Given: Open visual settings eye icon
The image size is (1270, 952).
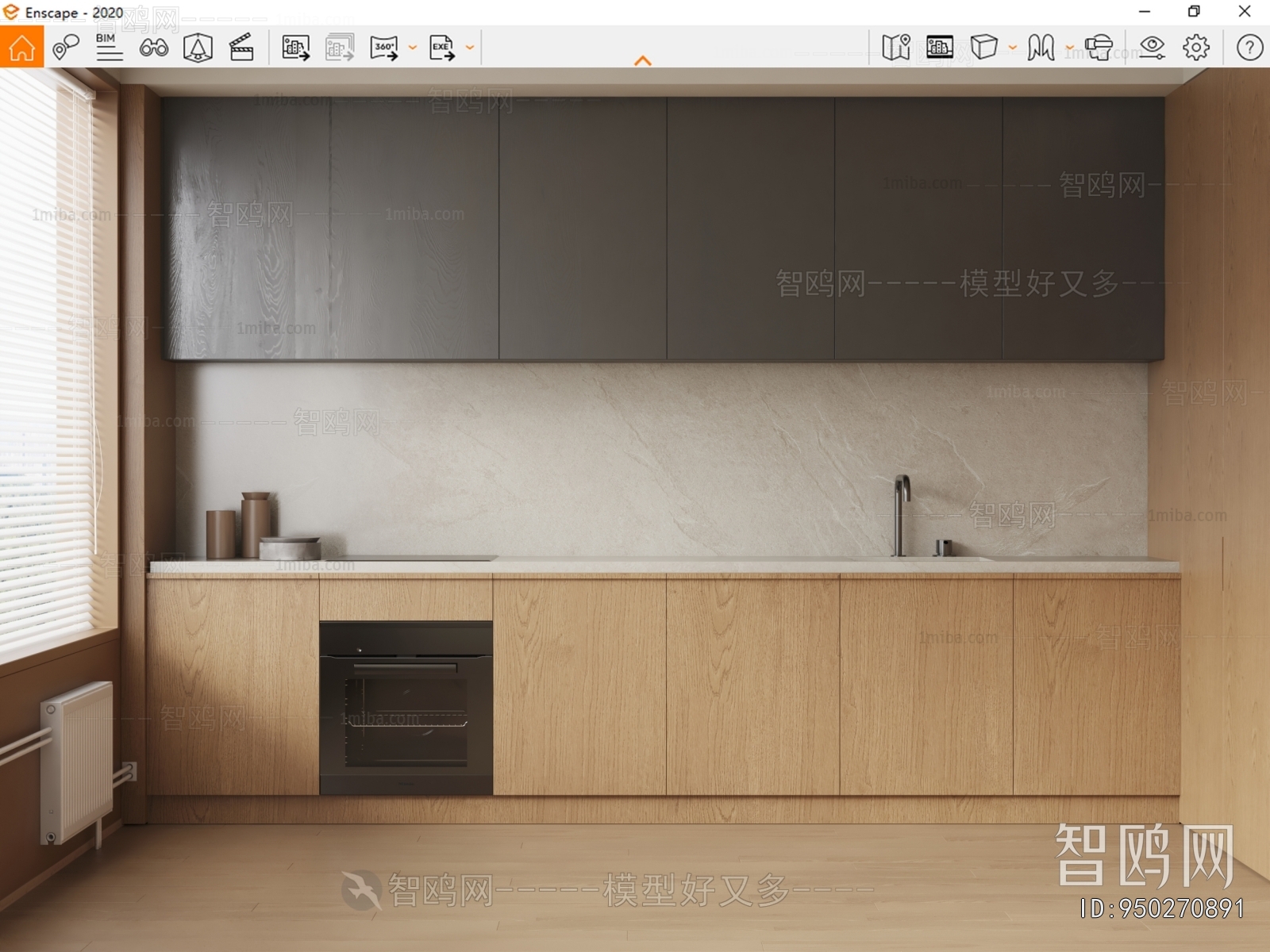Looking at the screenshot, I should pos(1152,48).
